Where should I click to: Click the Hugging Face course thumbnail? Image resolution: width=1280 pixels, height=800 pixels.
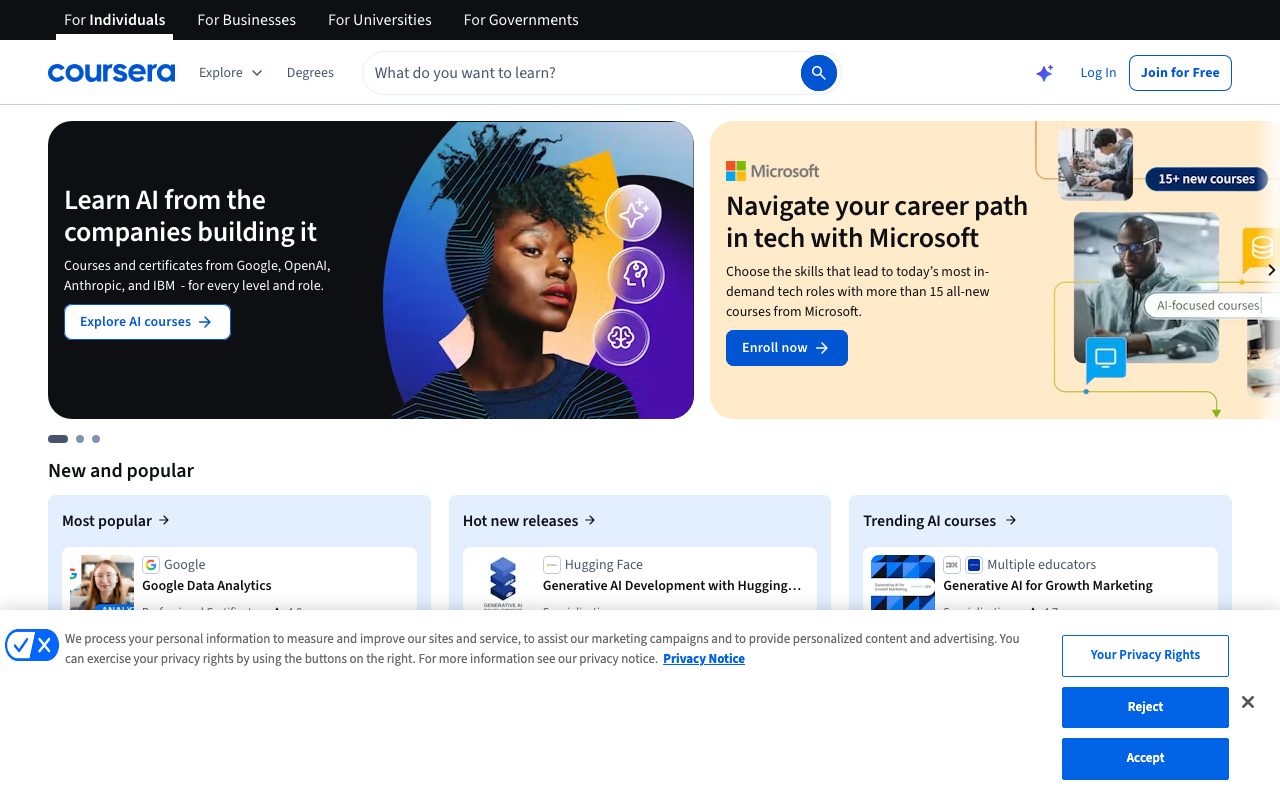tap(502, 582)
